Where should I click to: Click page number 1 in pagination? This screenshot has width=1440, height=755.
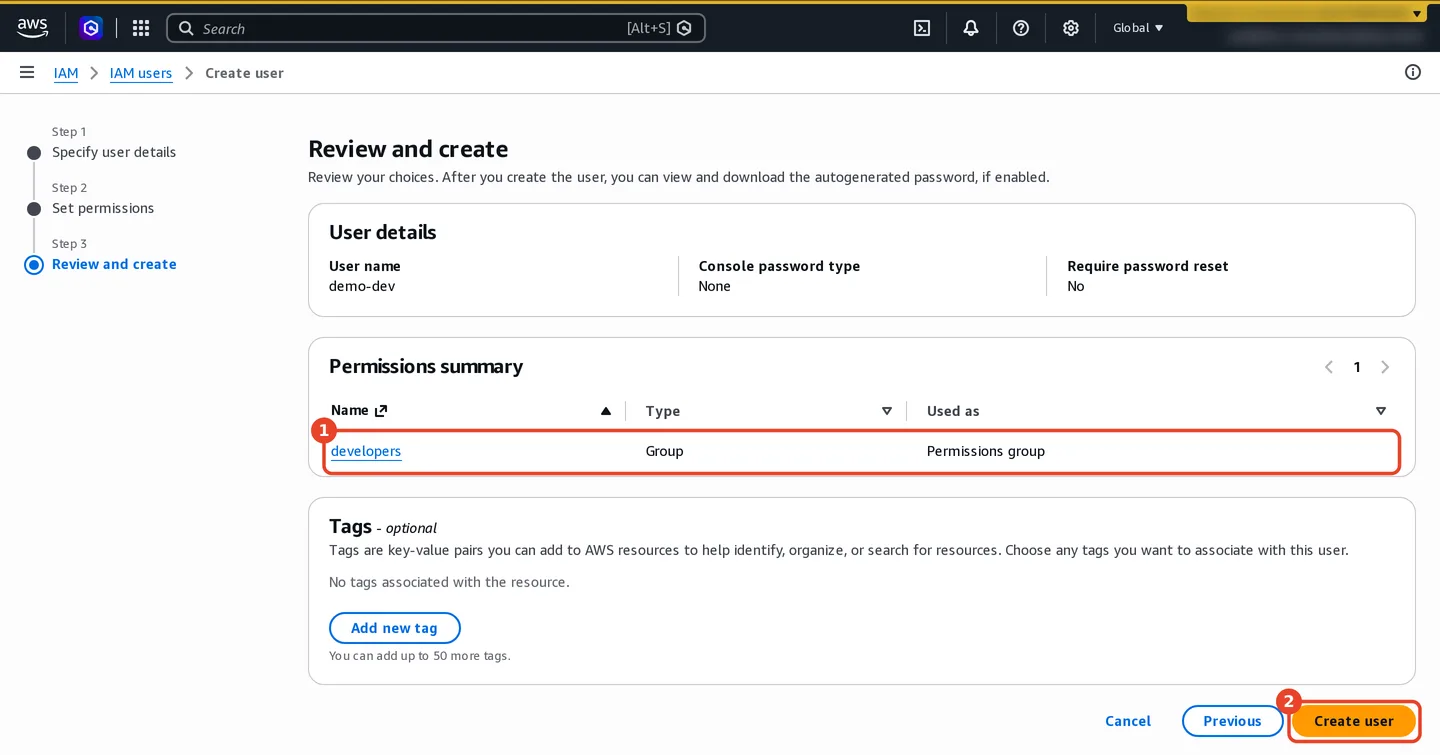coord(1357,367)
